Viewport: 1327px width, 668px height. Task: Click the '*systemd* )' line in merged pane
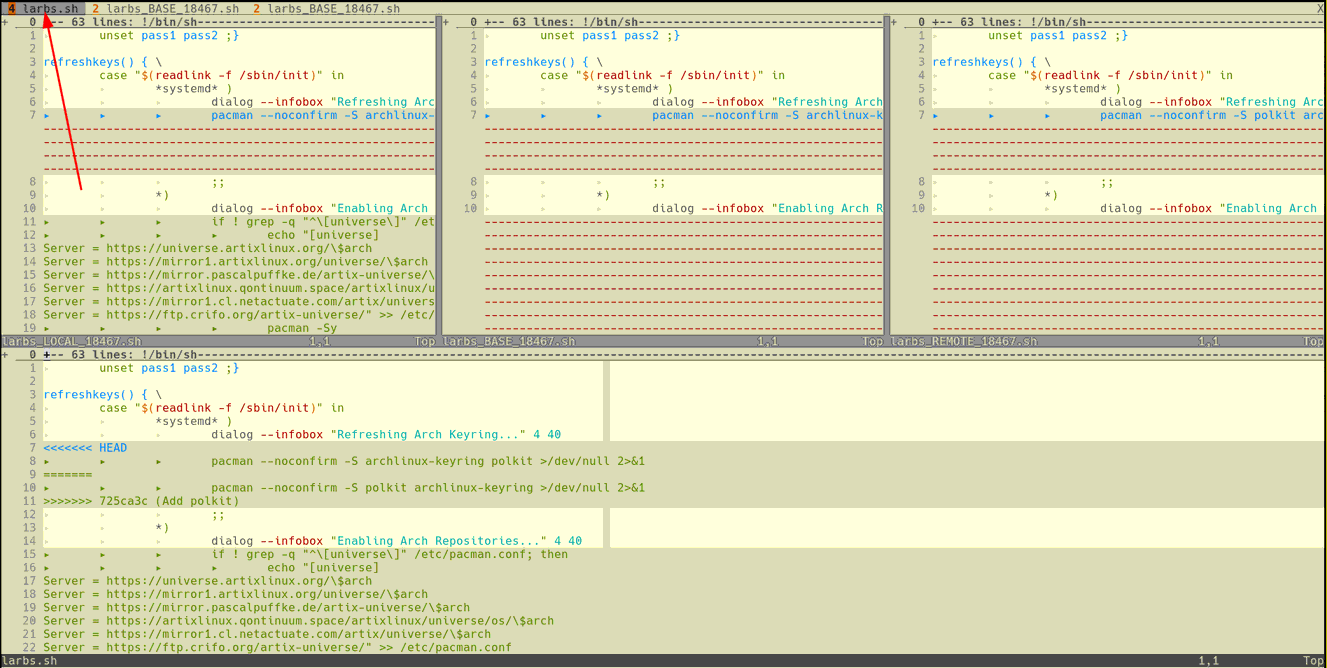pos(193,421)
